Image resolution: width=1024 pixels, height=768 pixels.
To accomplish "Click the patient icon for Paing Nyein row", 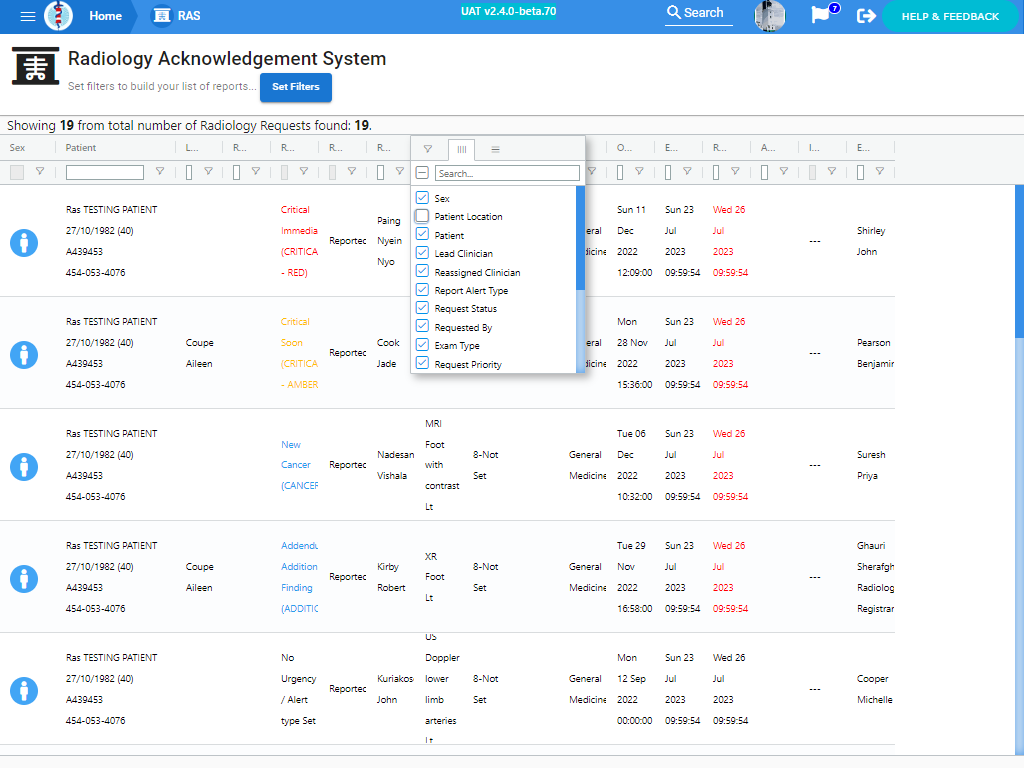I will point(24,243).
